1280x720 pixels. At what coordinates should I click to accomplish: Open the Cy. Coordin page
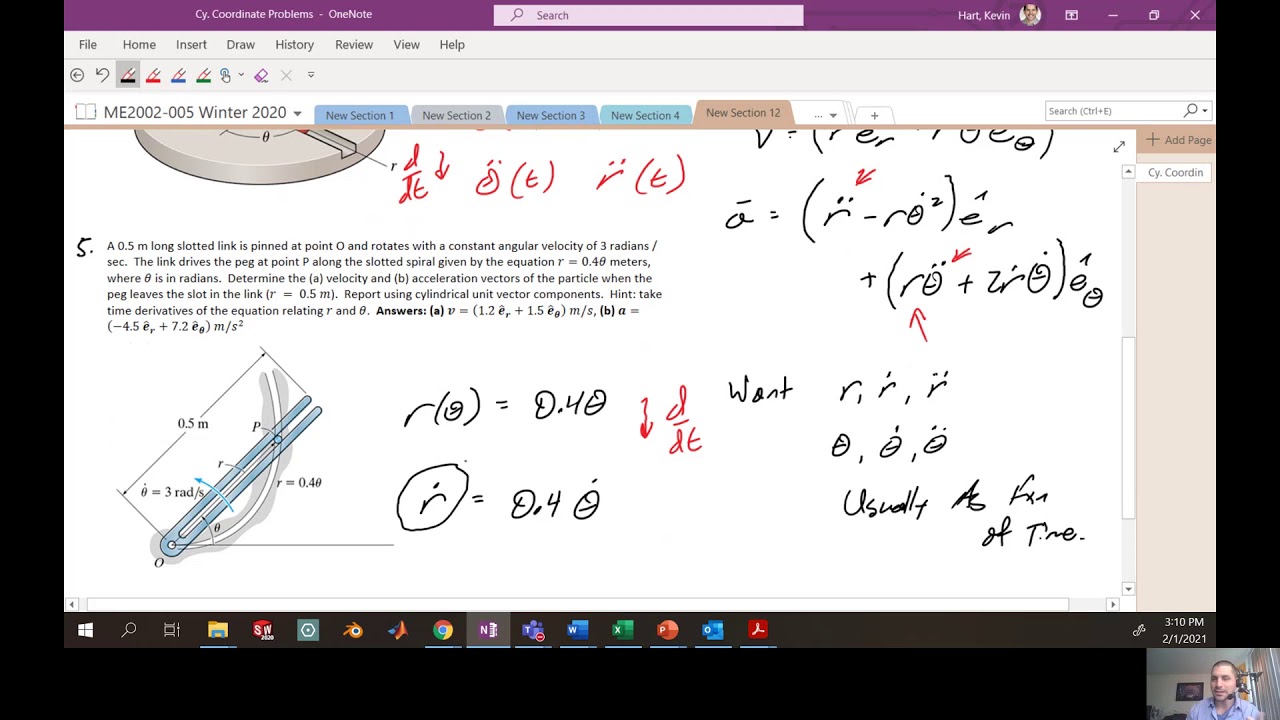[x=1175, y=173]
